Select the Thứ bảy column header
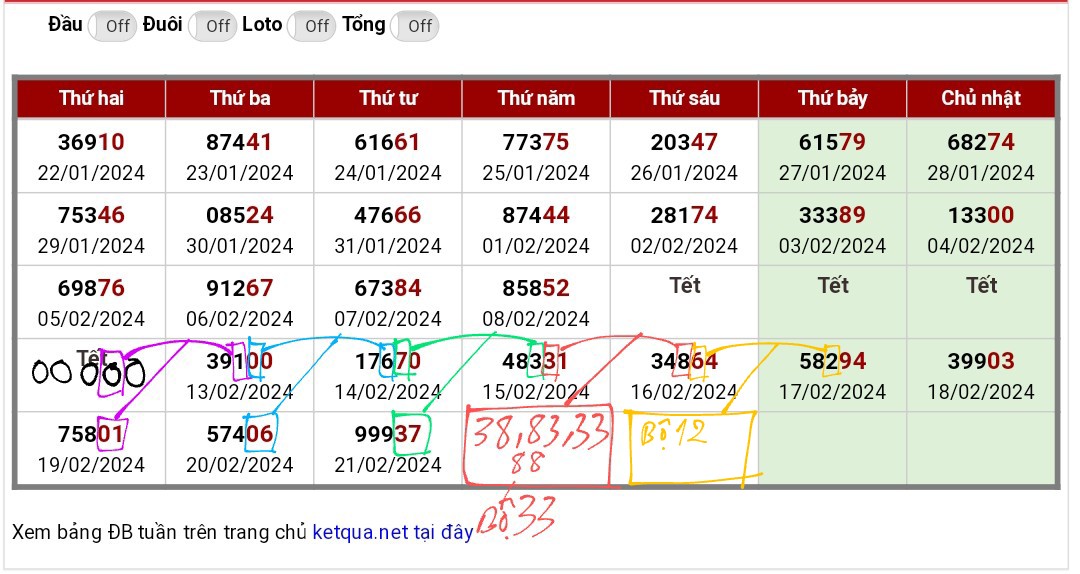The image size is (1080, 574). point(832,98)
